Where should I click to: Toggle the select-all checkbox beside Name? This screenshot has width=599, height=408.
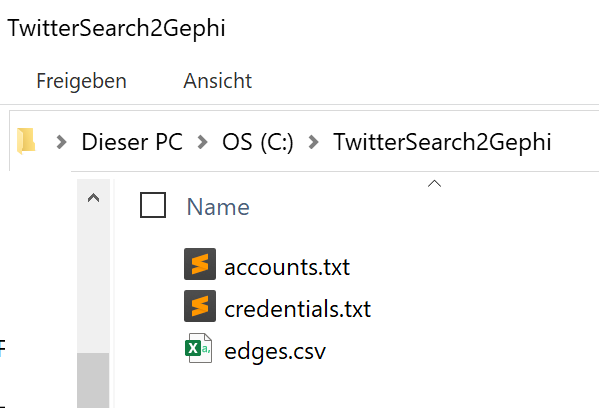pos(153,205)
